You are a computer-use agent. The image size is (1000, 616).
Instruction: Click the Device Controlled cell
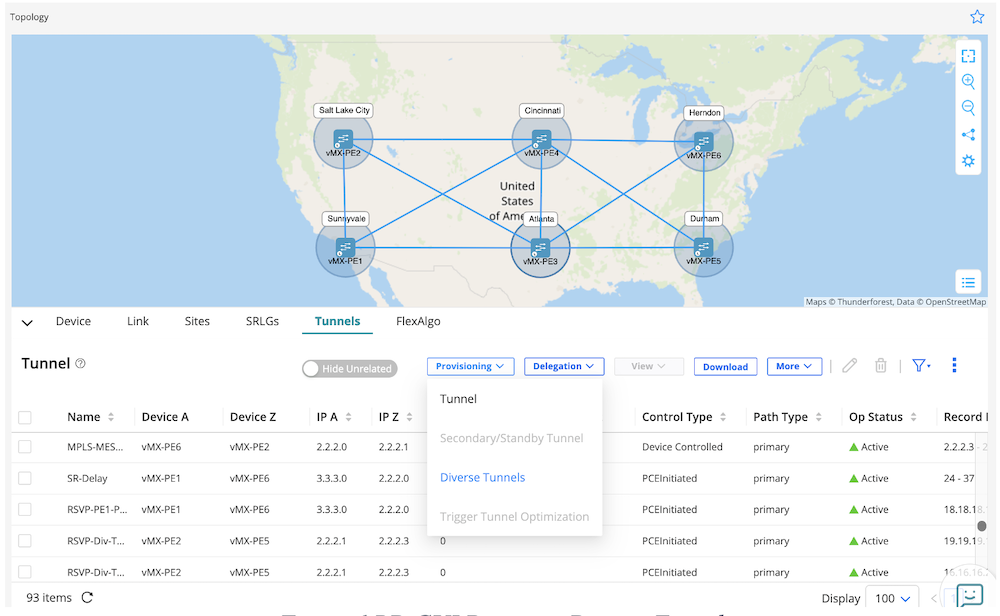682,447
